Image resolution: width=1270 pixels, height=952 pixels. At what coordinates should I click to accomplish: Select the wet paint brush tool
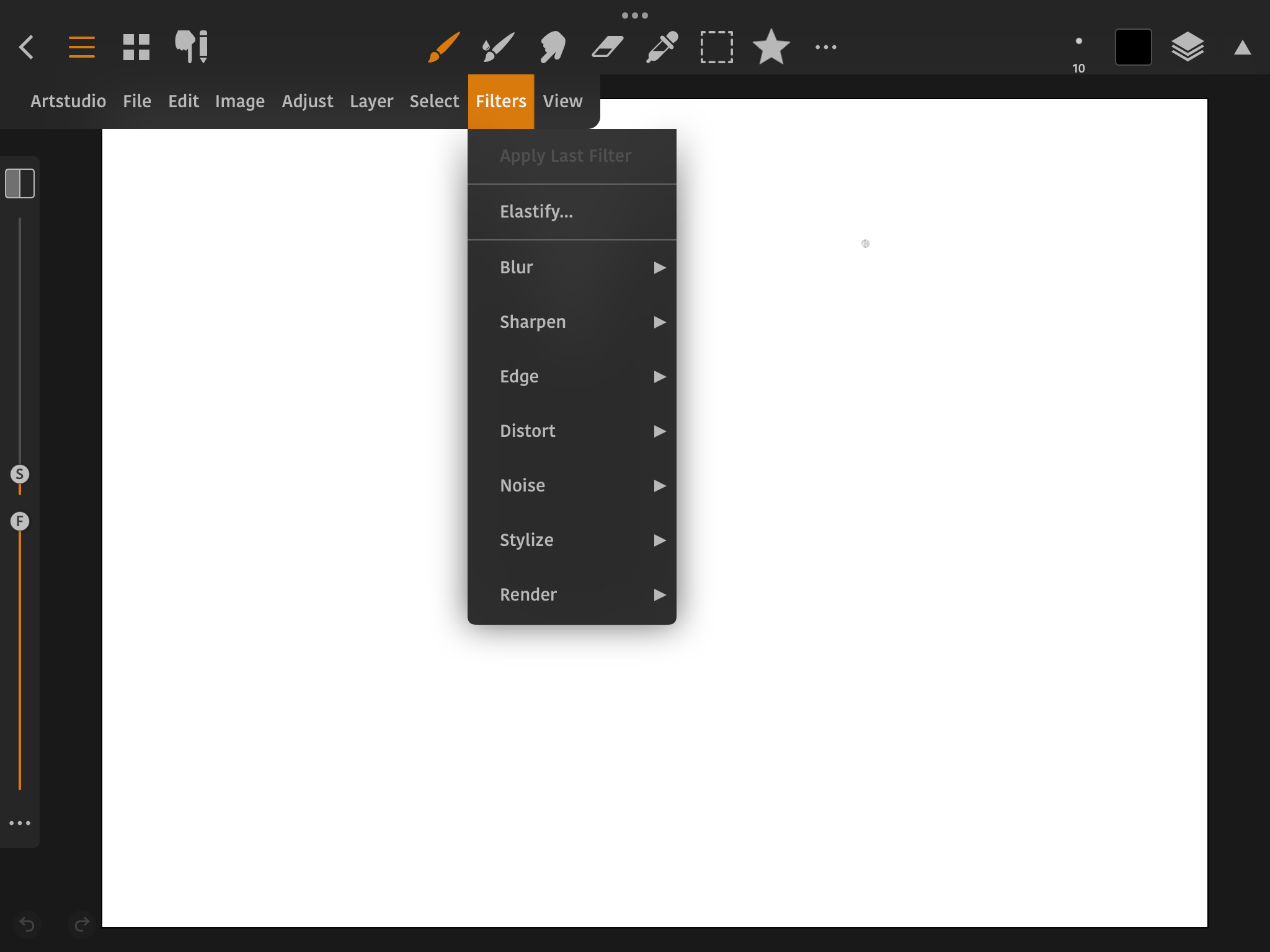[498, 47]
